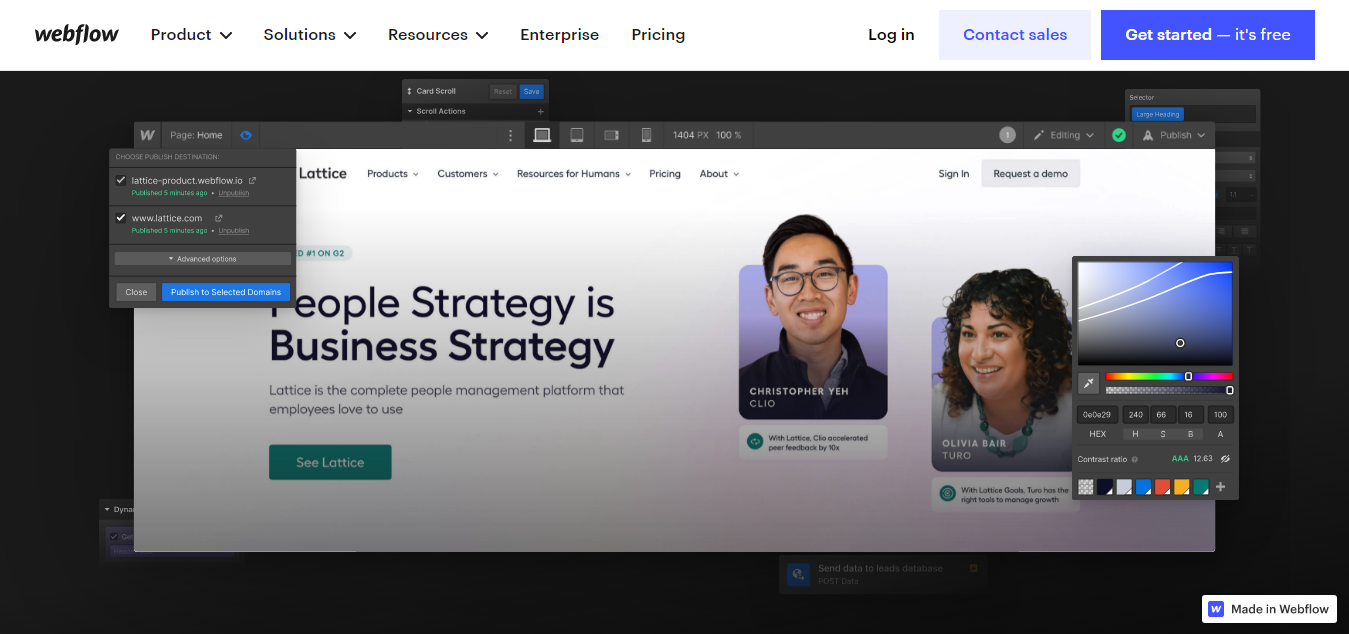Unpublish www.lattice.com
Viewport: 1349px width, 634px height.
click(234, 230)
